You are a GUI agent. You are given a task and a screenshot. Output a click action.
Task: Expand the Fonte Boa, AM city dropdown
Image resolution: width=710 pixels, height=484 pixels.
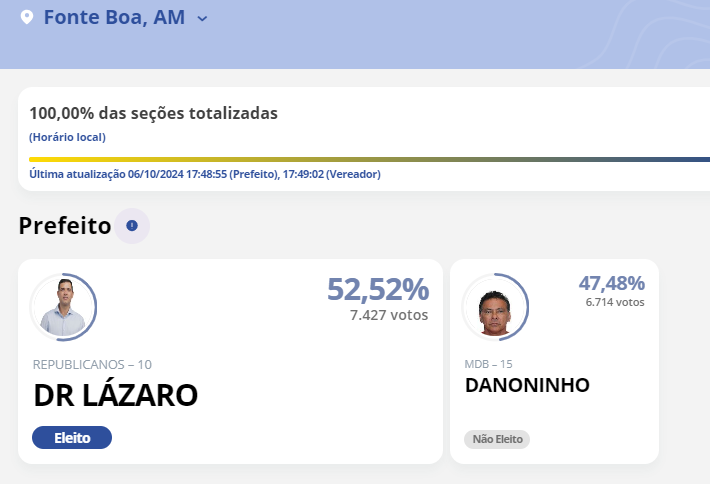tap(202, 18)
